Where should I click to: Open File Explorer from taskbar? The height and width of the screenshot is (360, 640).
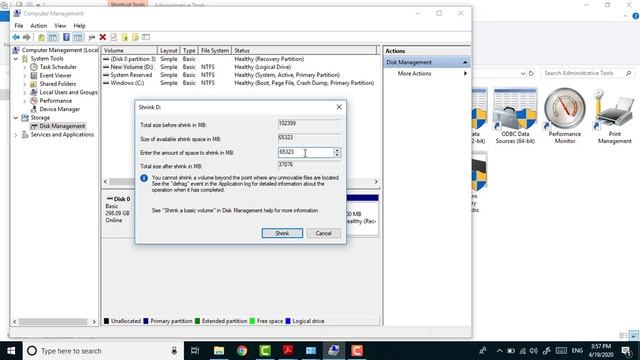click(x=219, y=351)
